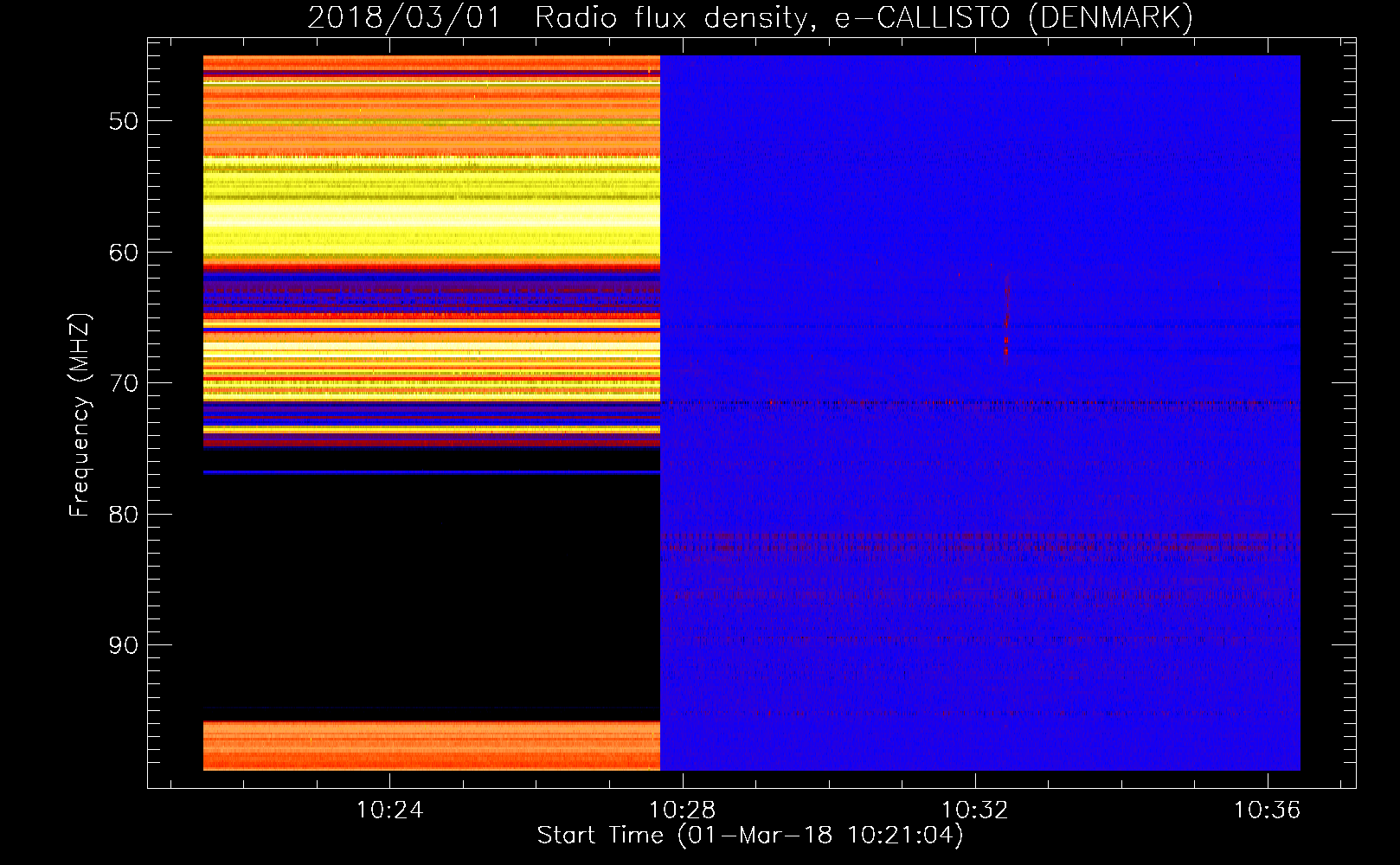Click the 80 frequency tick label
Viewport: 1400px width, 865px height.
click(x=124, y=515)
